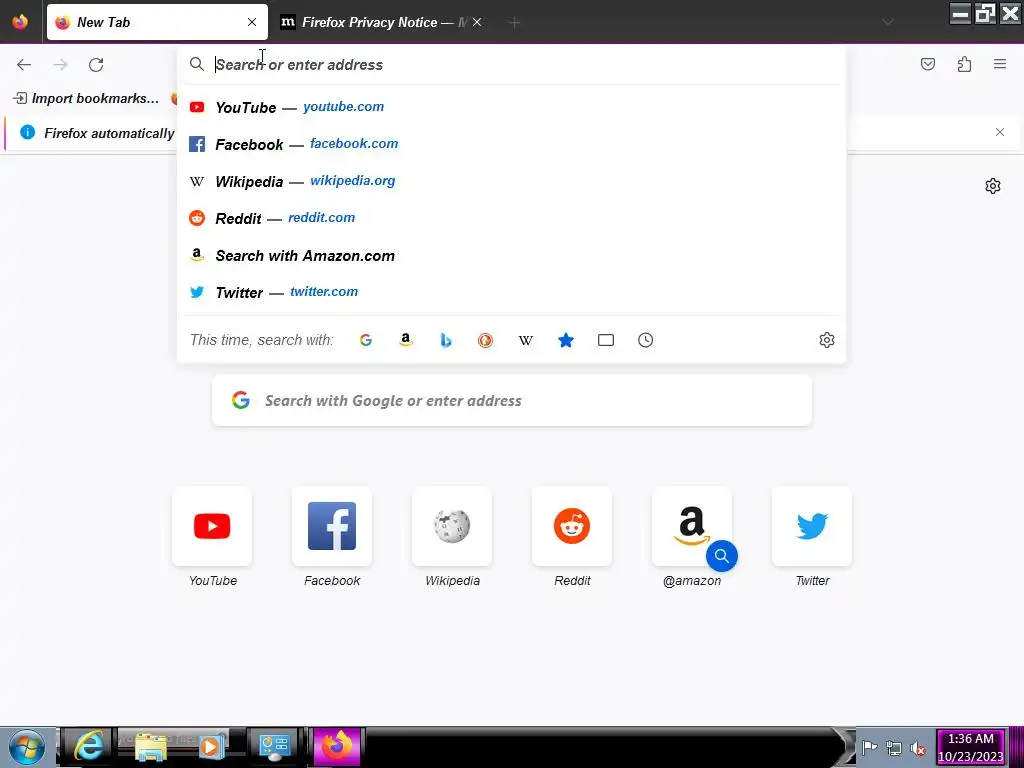The height and width of the screenshot is (768, 1024).
Task: Close the Firefox Privacy Notice tab
Action: click(x=477, y=22)
